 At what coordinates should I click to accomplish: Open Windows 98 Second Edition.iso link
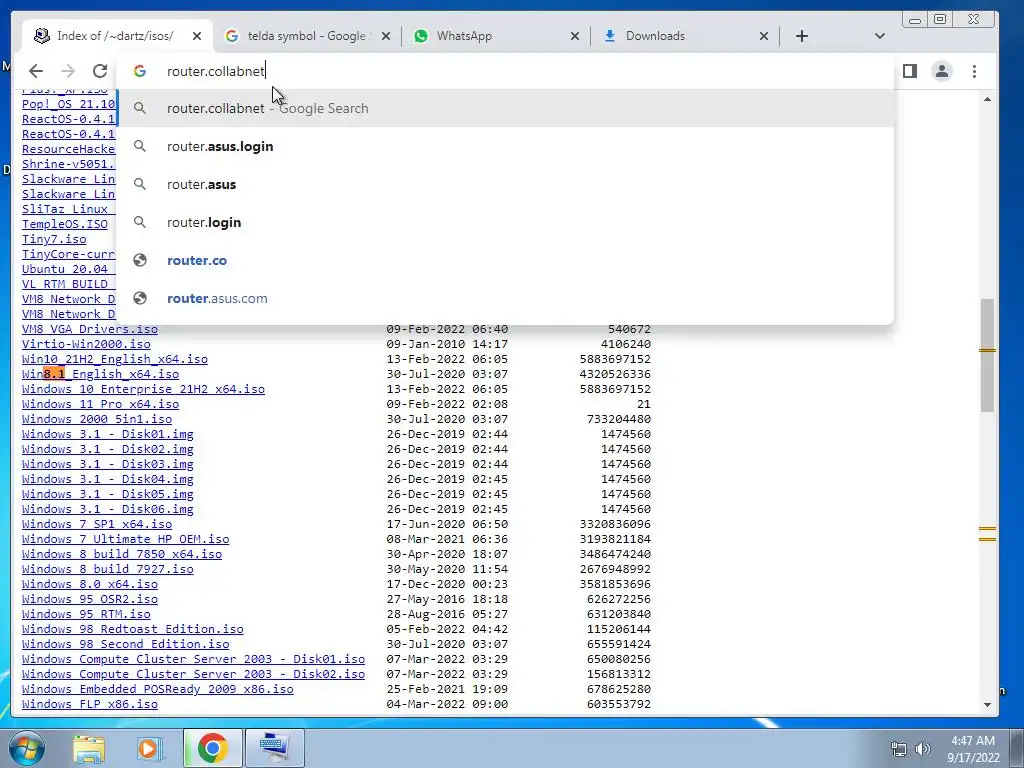click(125, 645)
